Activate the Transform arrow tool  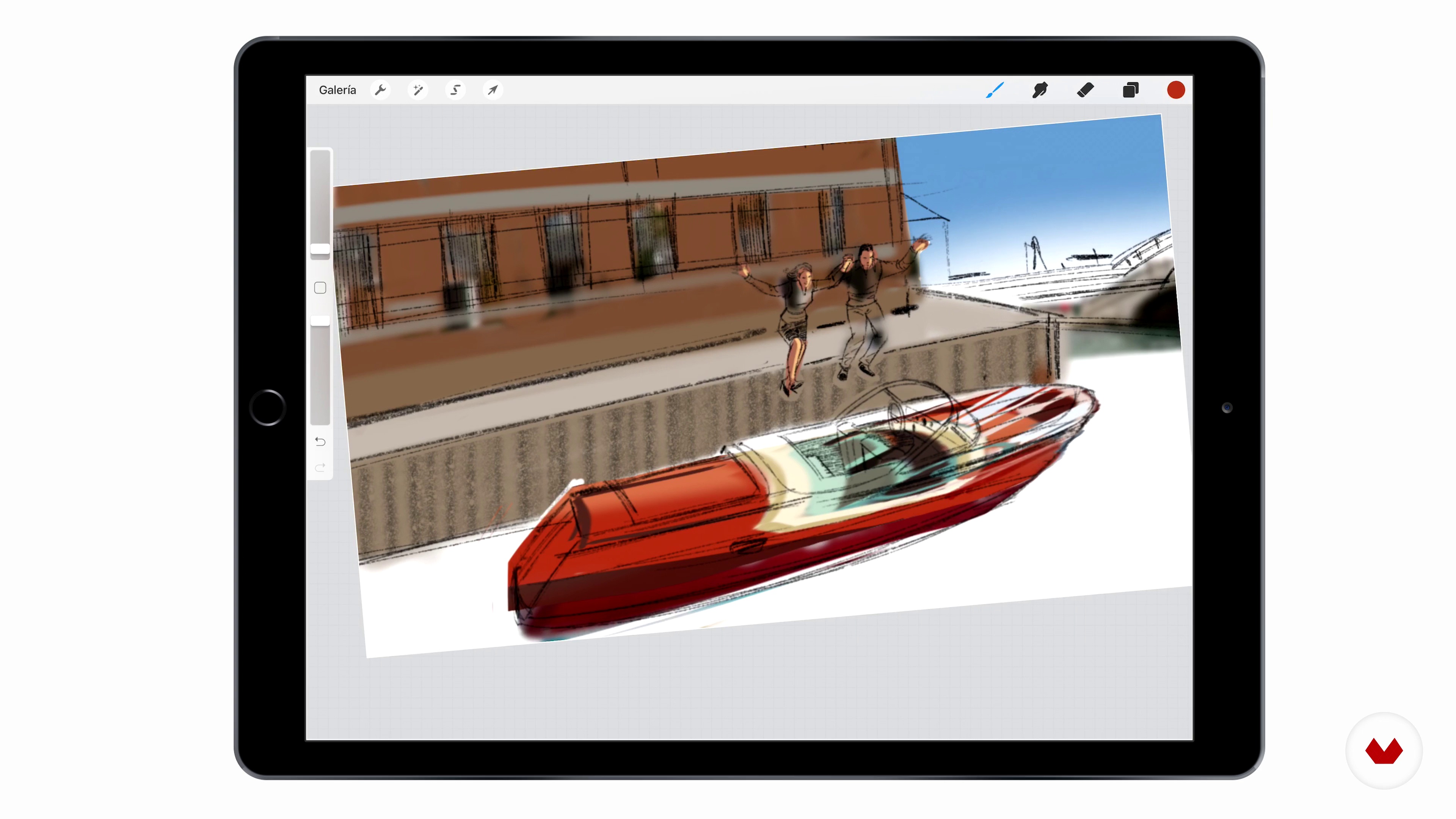click(x=493, y=90)
